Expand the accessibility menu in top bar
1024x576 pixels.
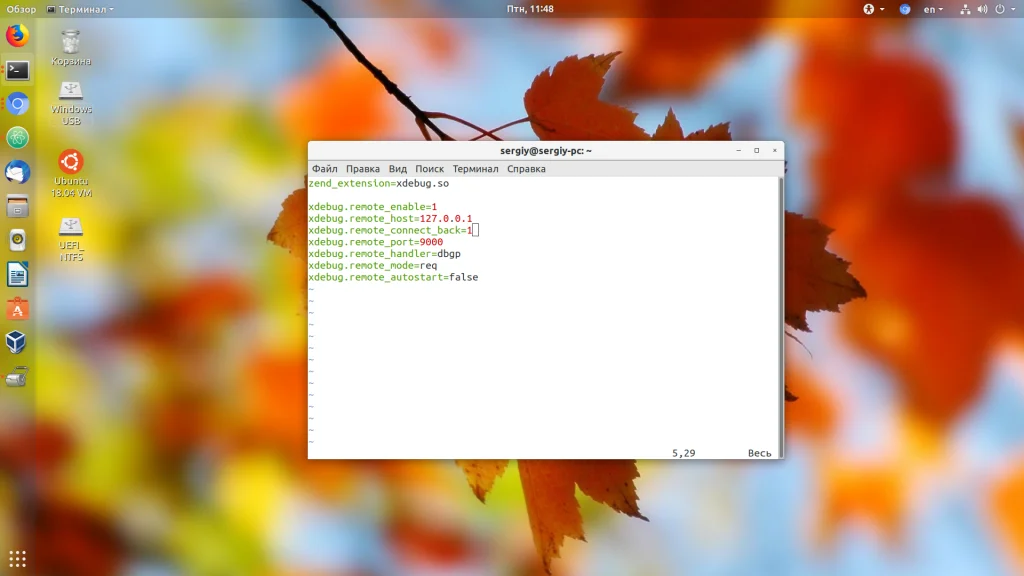[870, 9]
